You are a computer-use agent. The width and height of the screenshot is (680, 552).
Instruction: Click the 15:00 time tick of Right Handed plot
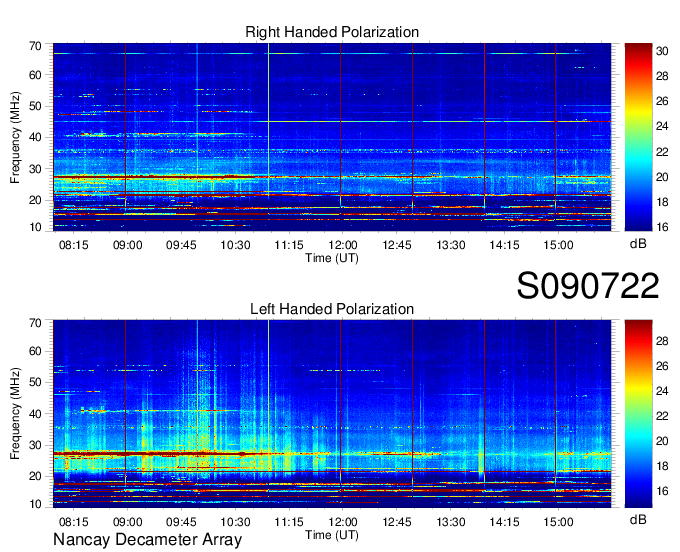pyautogui.click(x=559, y=245)
